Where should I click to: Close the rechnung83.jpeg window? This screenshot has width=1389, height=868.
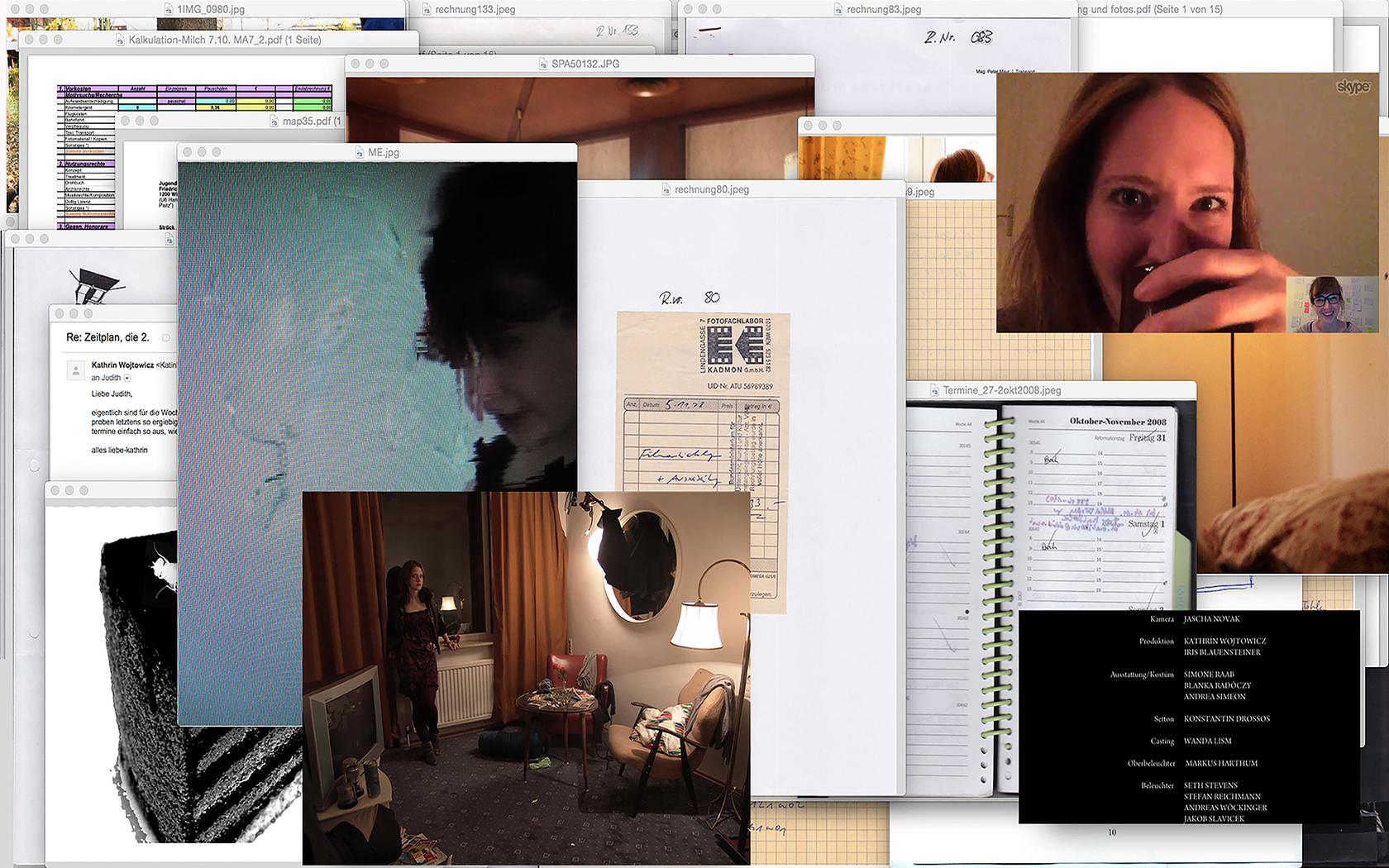tap(689, 9)
